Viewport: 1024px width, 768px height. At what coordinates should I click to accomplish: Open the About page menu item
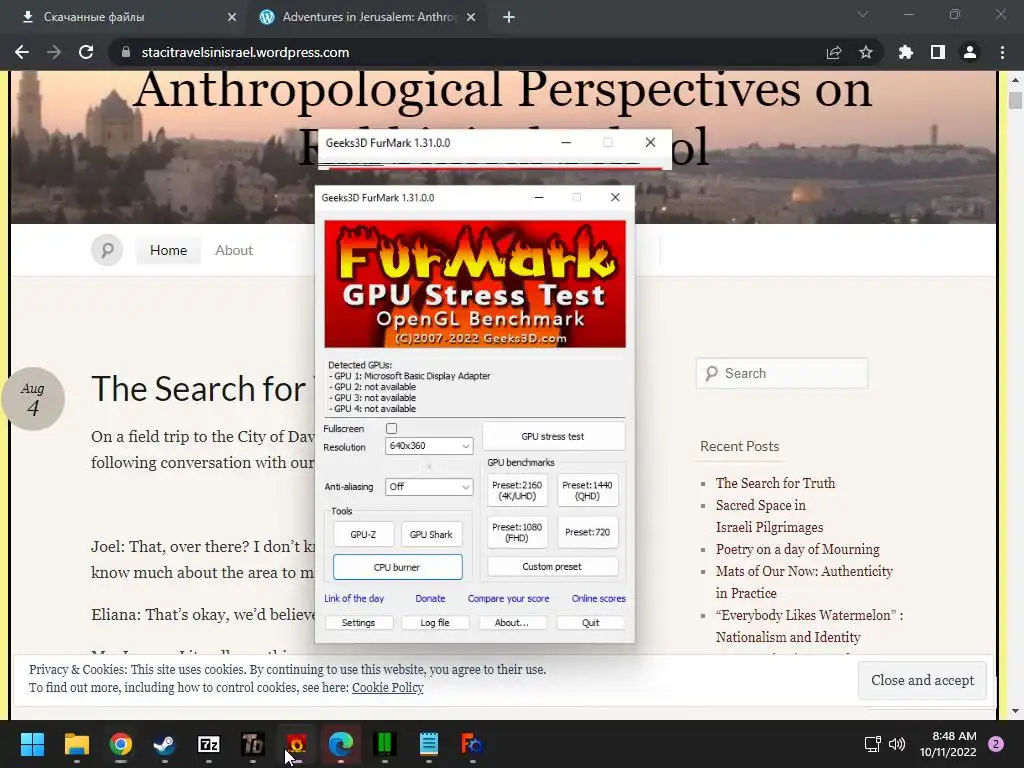pos(234,250)
